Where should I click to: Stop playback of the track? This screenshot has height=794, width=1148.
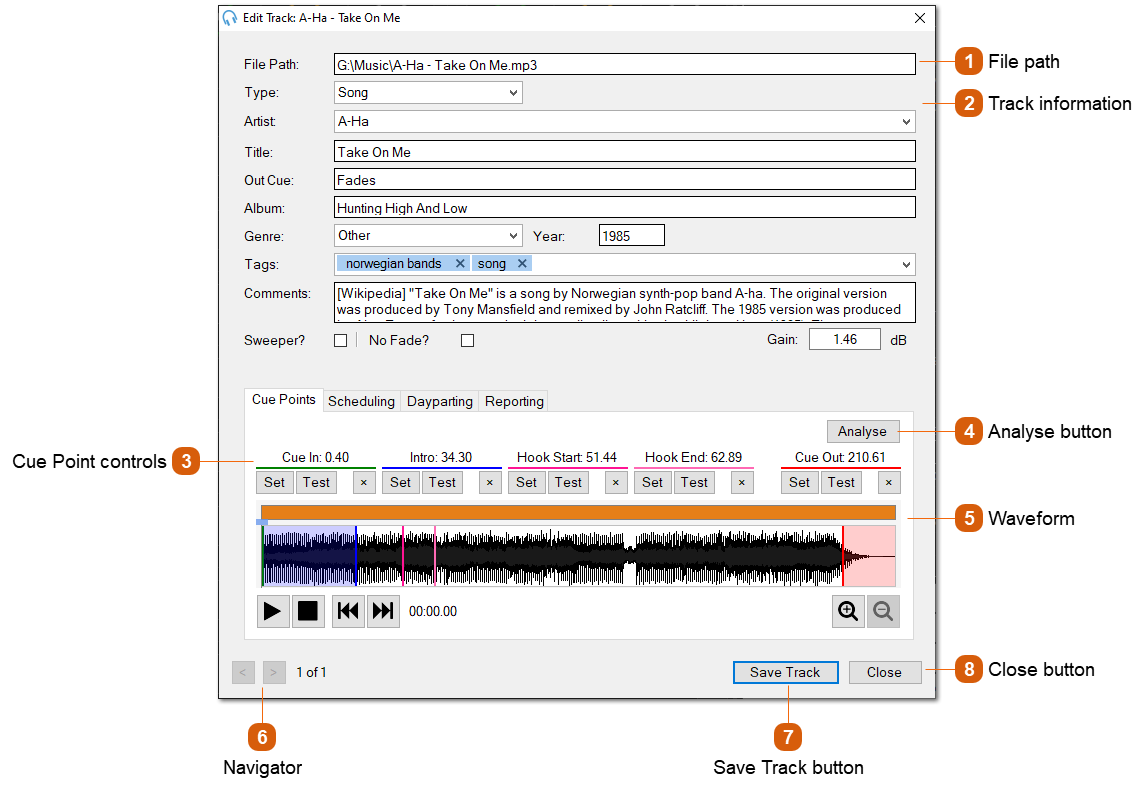309,611
